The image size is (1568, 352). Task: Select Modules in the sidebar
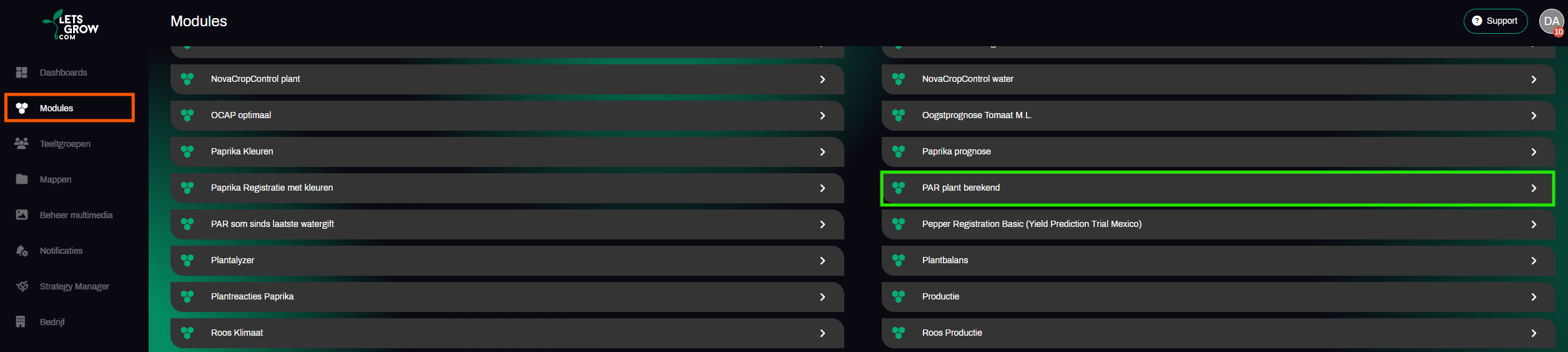[56, 108]
